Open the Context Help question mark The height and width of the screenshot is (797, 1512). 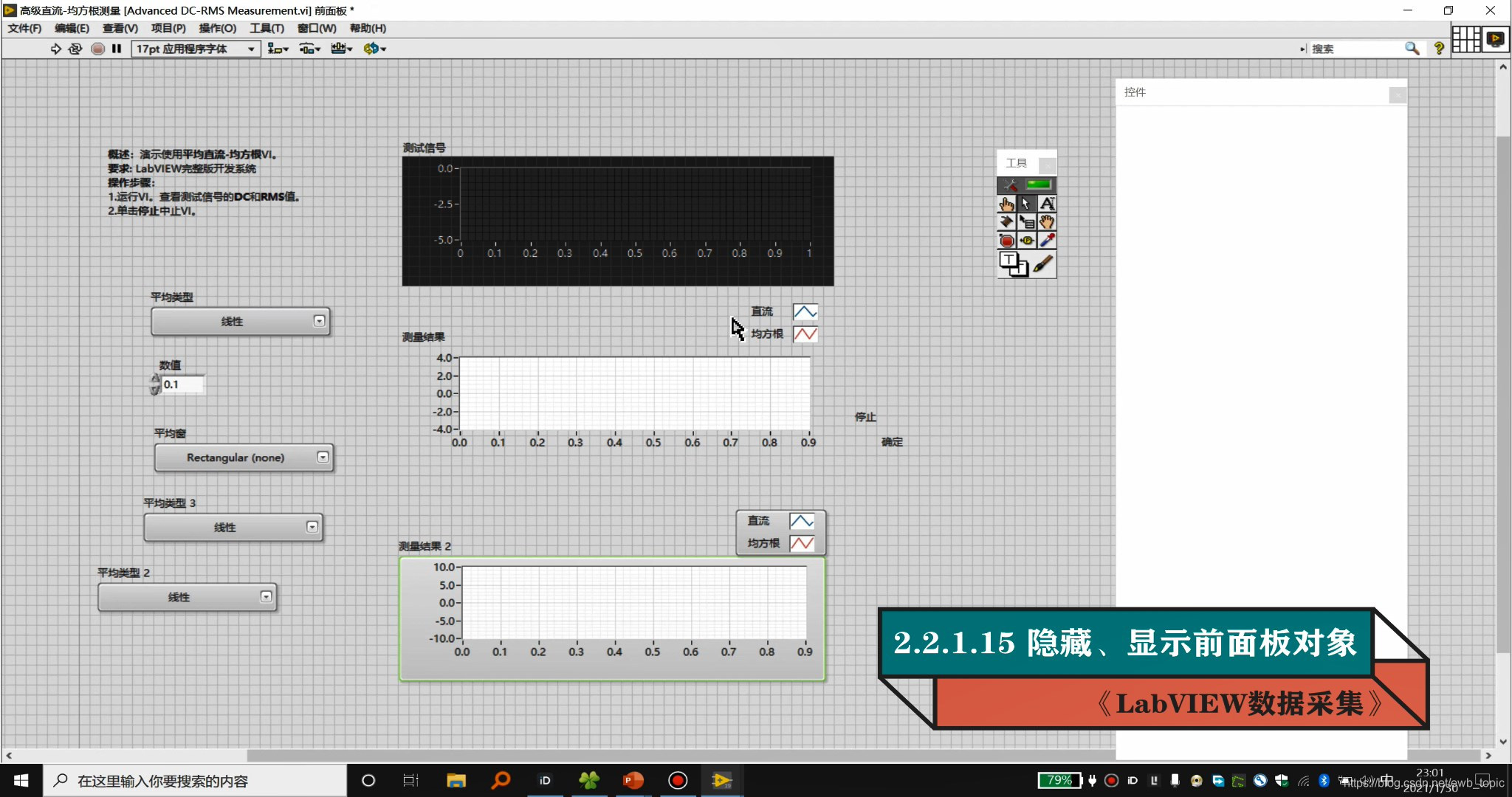click(x=1438, y=49)
